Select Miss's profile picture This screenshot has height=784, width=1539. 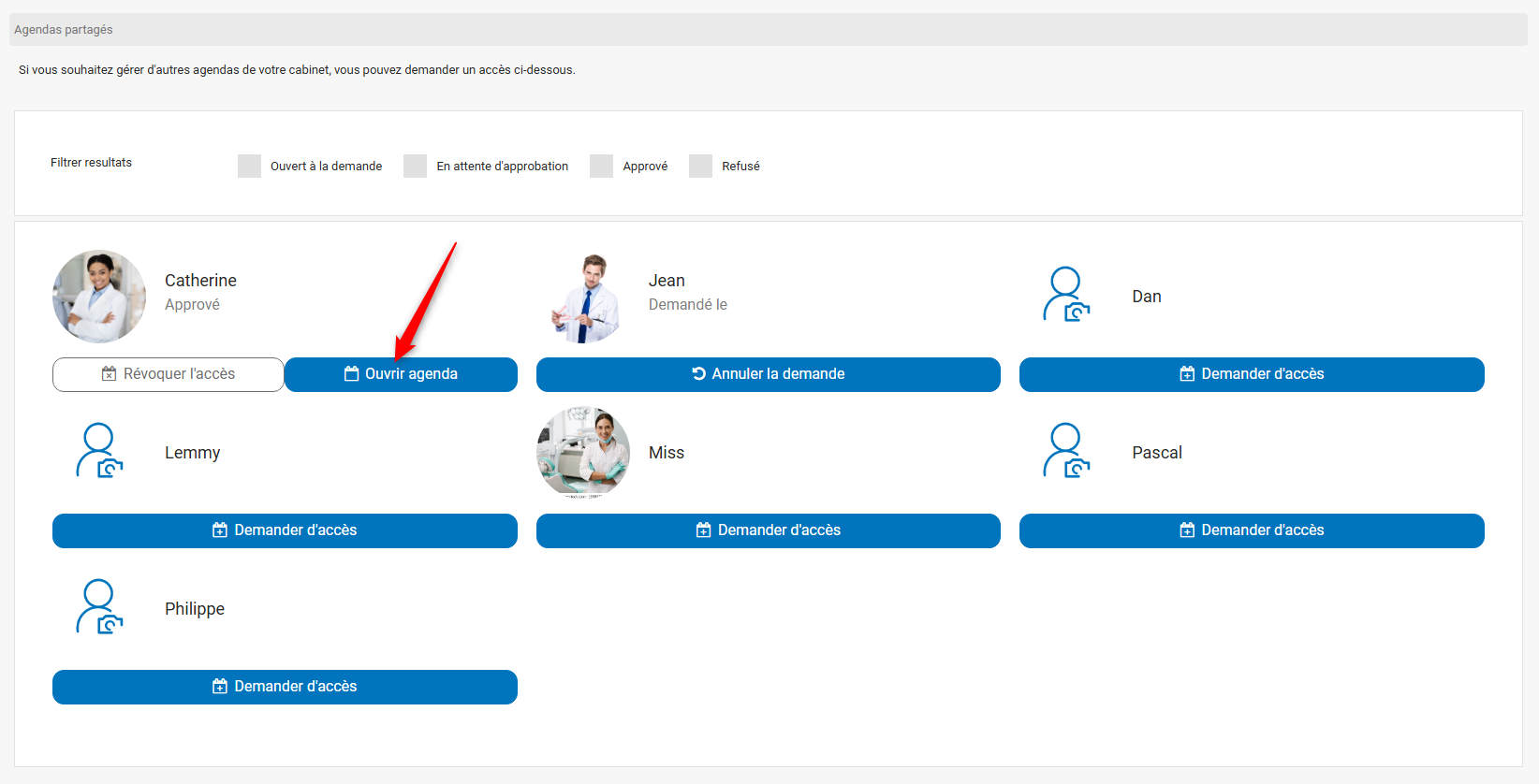583,452
